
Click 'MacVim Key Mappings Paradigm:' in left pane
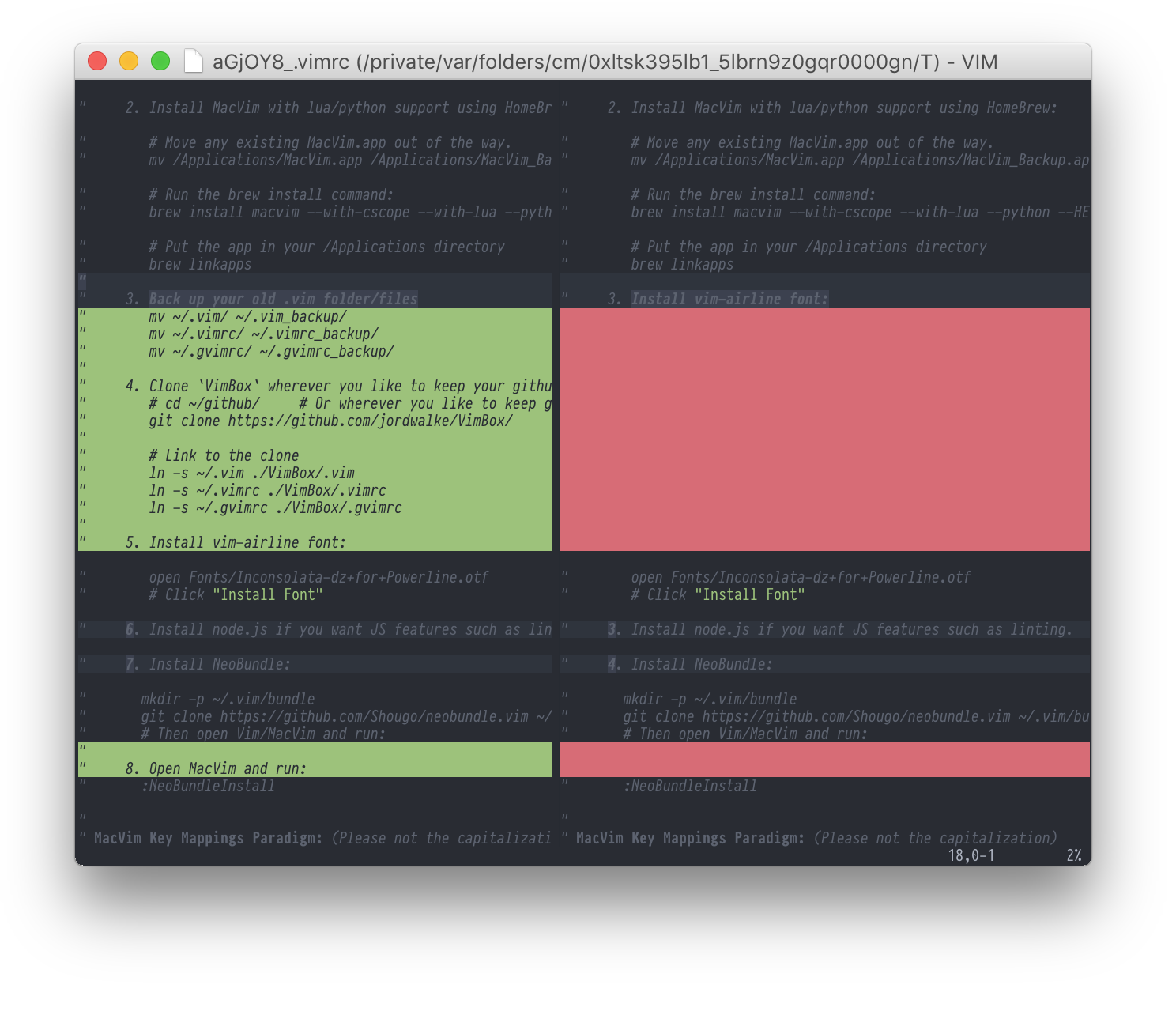208,838
